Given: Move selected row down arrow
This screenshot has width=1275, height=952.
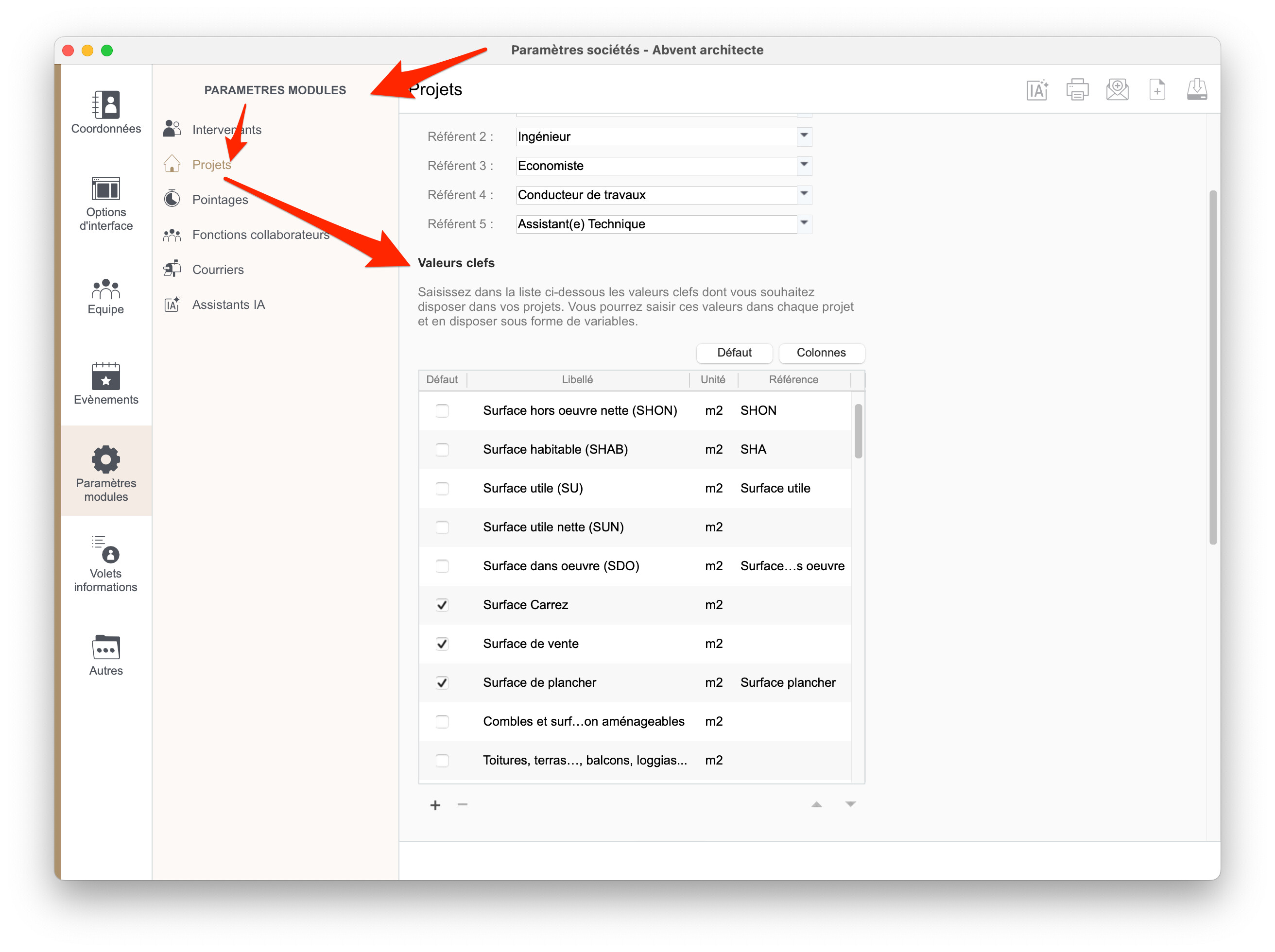Looking at the screenshot, I should 851,804.
